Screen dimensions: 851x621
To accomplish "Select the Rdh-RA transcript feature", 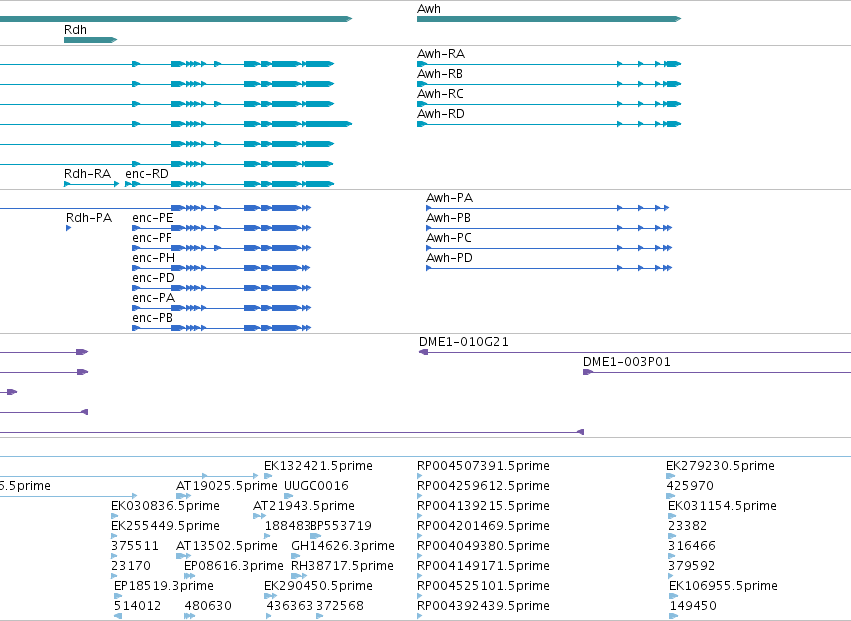I will [x=91, y=184].
